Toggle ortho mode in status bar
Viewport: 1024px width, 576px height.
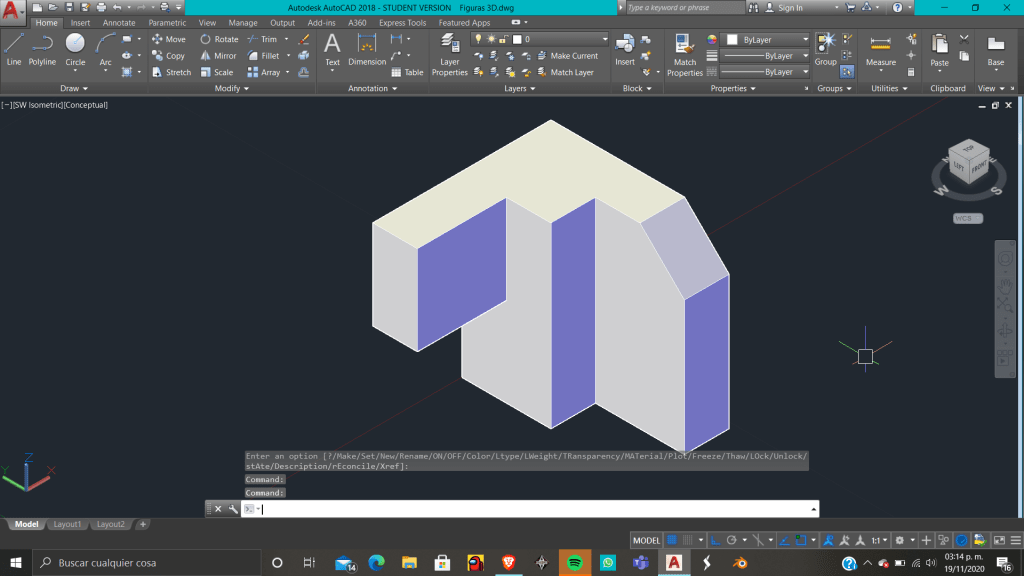click(716, 540)
